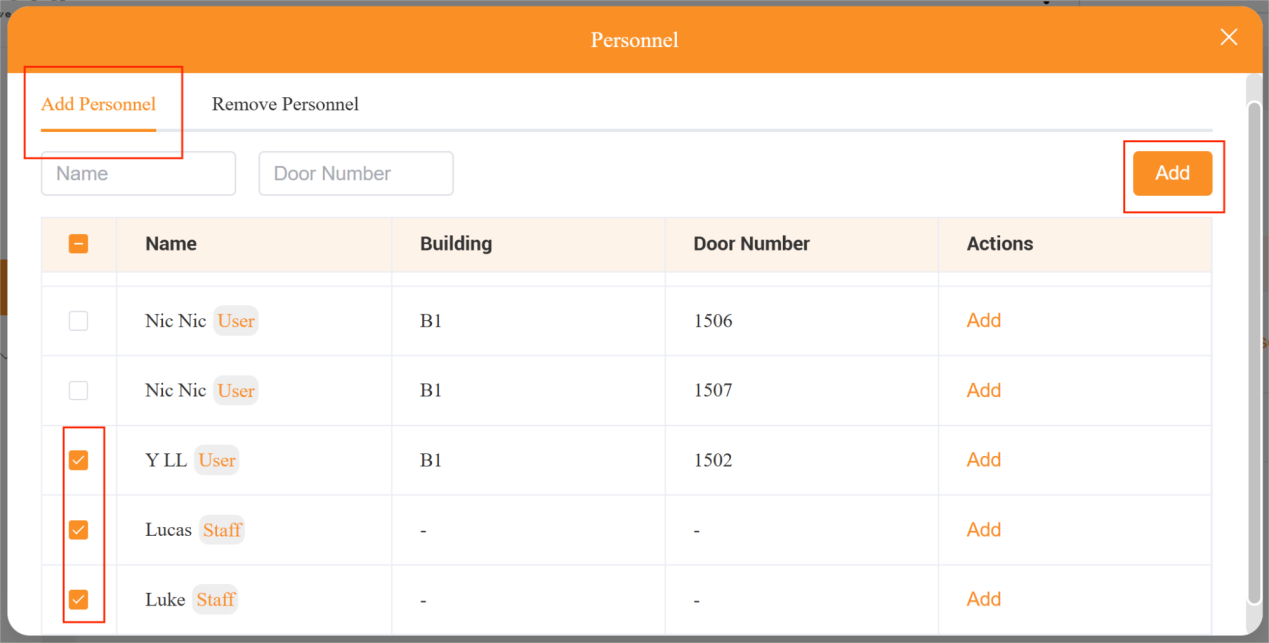Click the name Luke in the table

click(165, 600)
